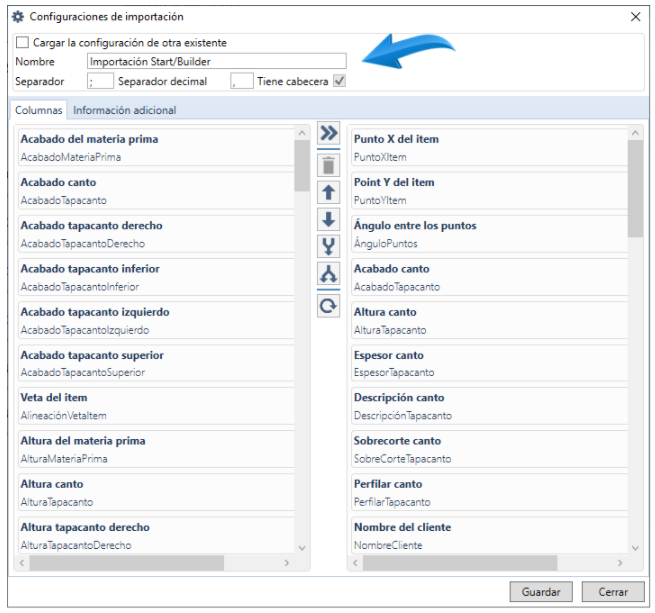Click the Guardar button
Screen dimensions: 655x613
click(541, 592)
